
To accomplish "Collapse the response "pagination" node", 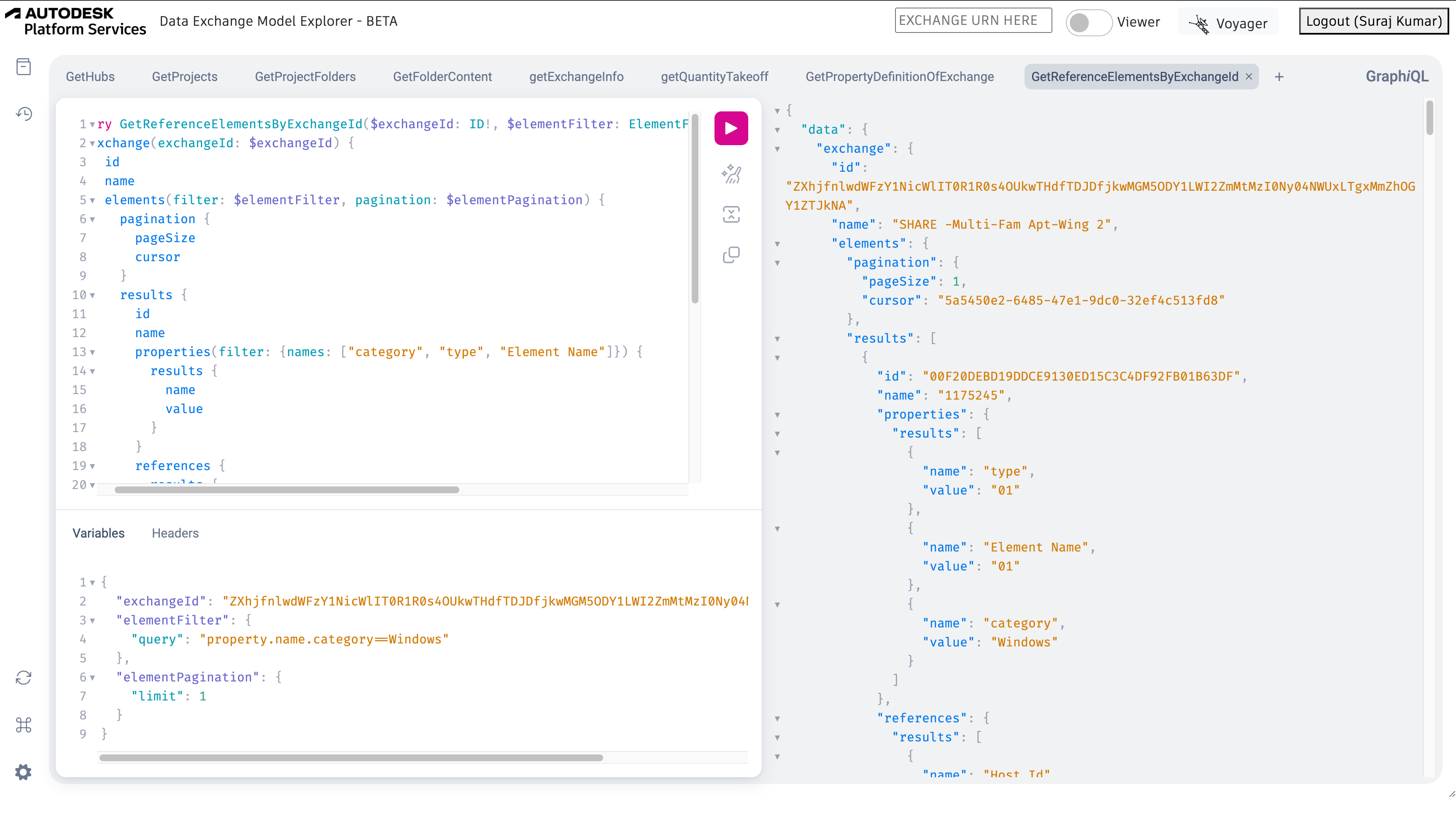I will pyautogui.click(x=777, y=263).
